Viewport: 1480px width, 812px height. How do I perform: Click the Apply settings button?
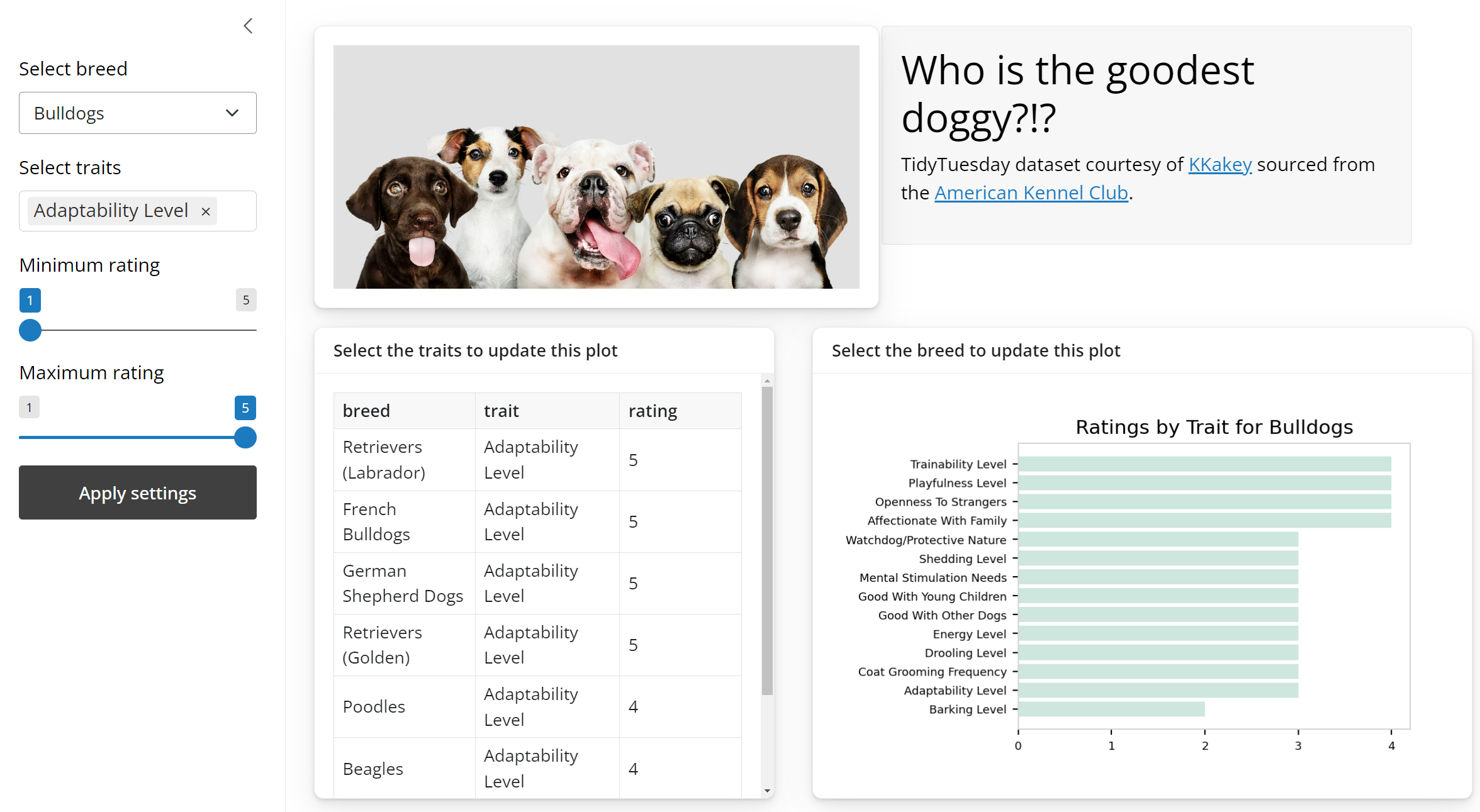(137, 492)
